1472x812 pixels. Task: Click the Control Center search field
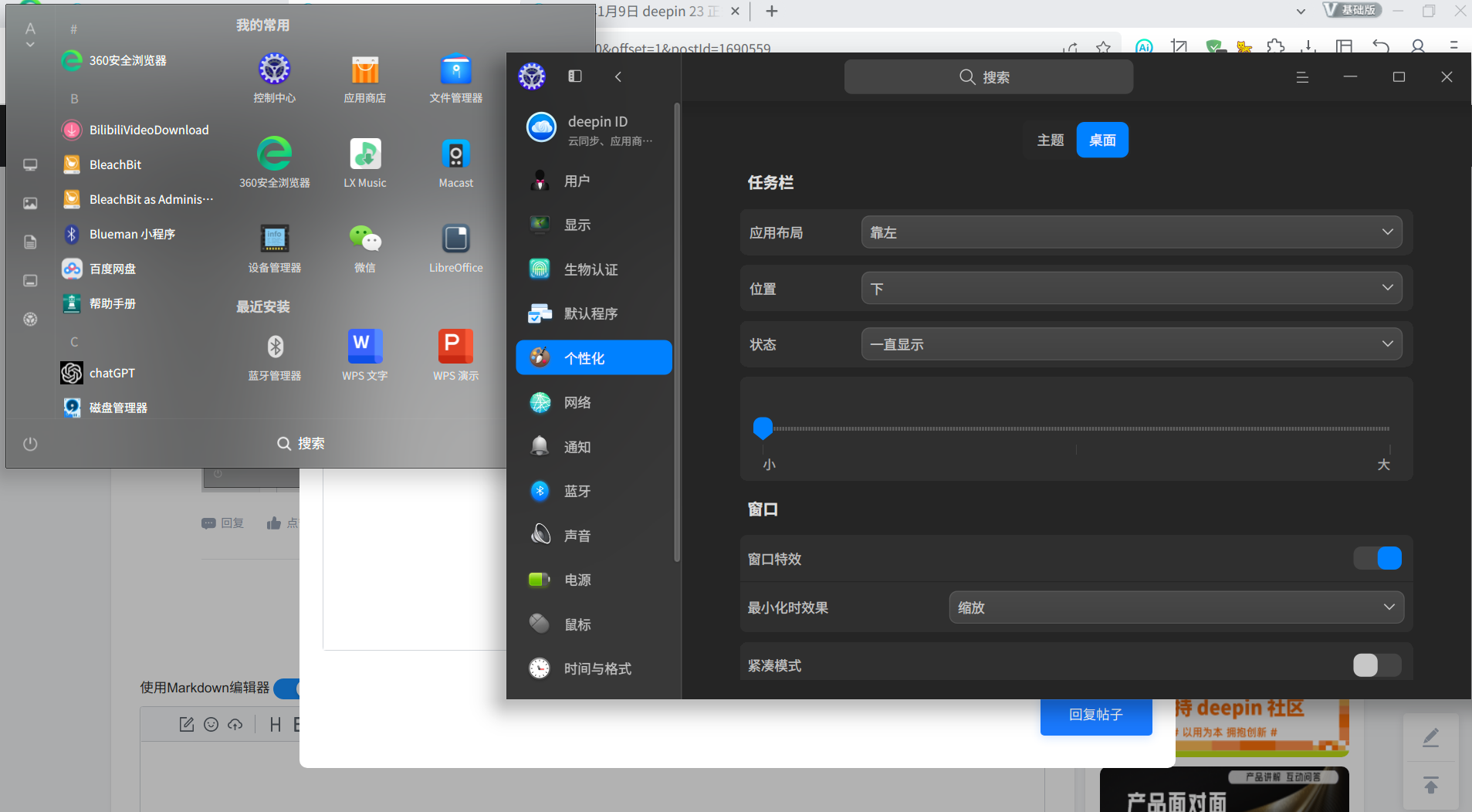pos(988,77)
